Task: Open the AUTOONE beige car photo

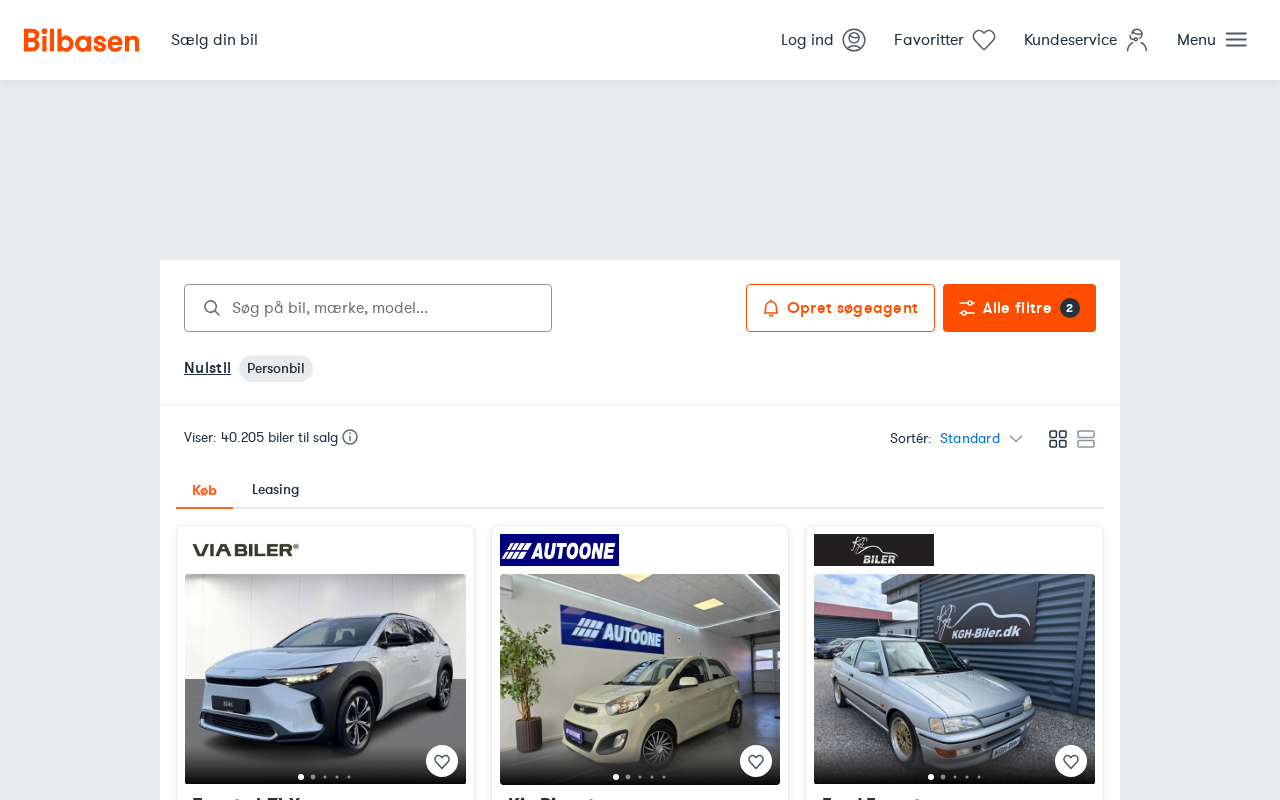Action: click(x=640, y=679)
